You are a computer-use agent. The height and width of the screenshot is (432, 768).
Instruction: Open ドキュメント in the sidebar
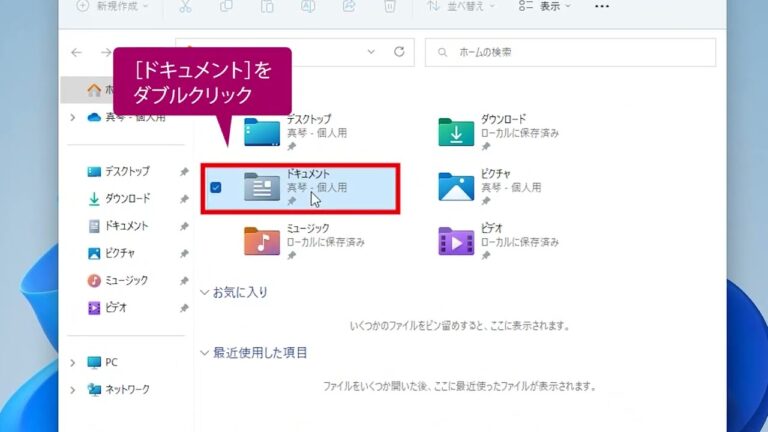click(x=126, y=226)
